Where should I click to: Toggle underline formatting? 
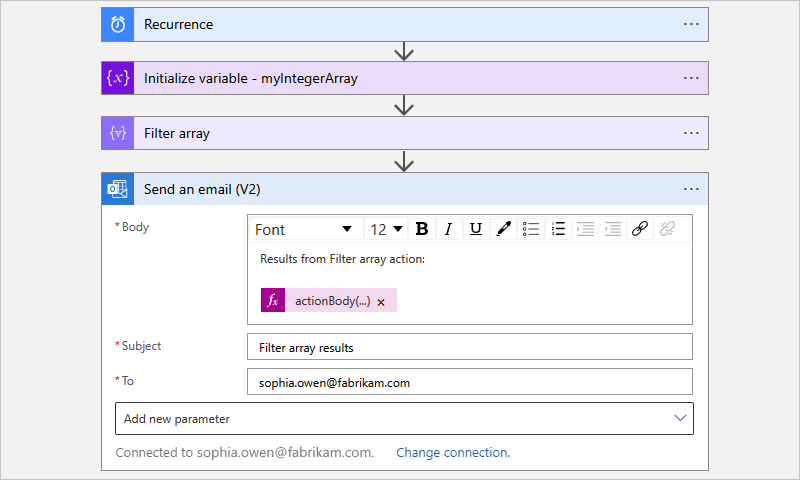pos(476,229)
